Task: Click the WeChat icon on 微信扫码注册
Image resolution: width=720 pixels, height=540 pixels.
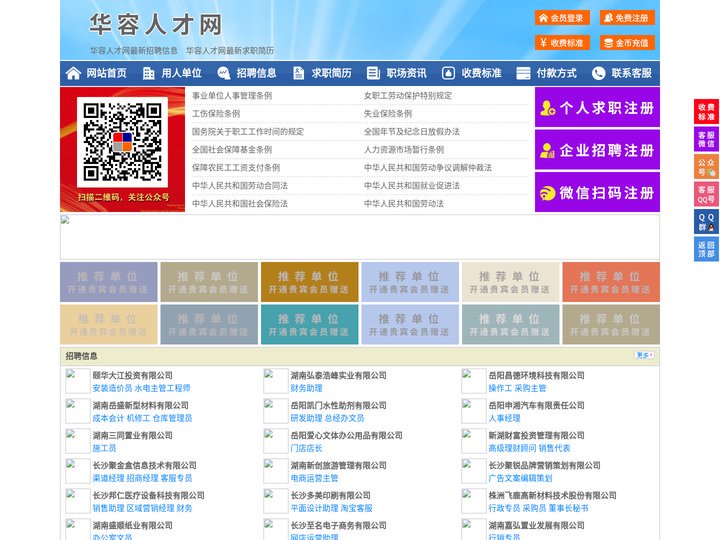Action: [x=547, y=193]
